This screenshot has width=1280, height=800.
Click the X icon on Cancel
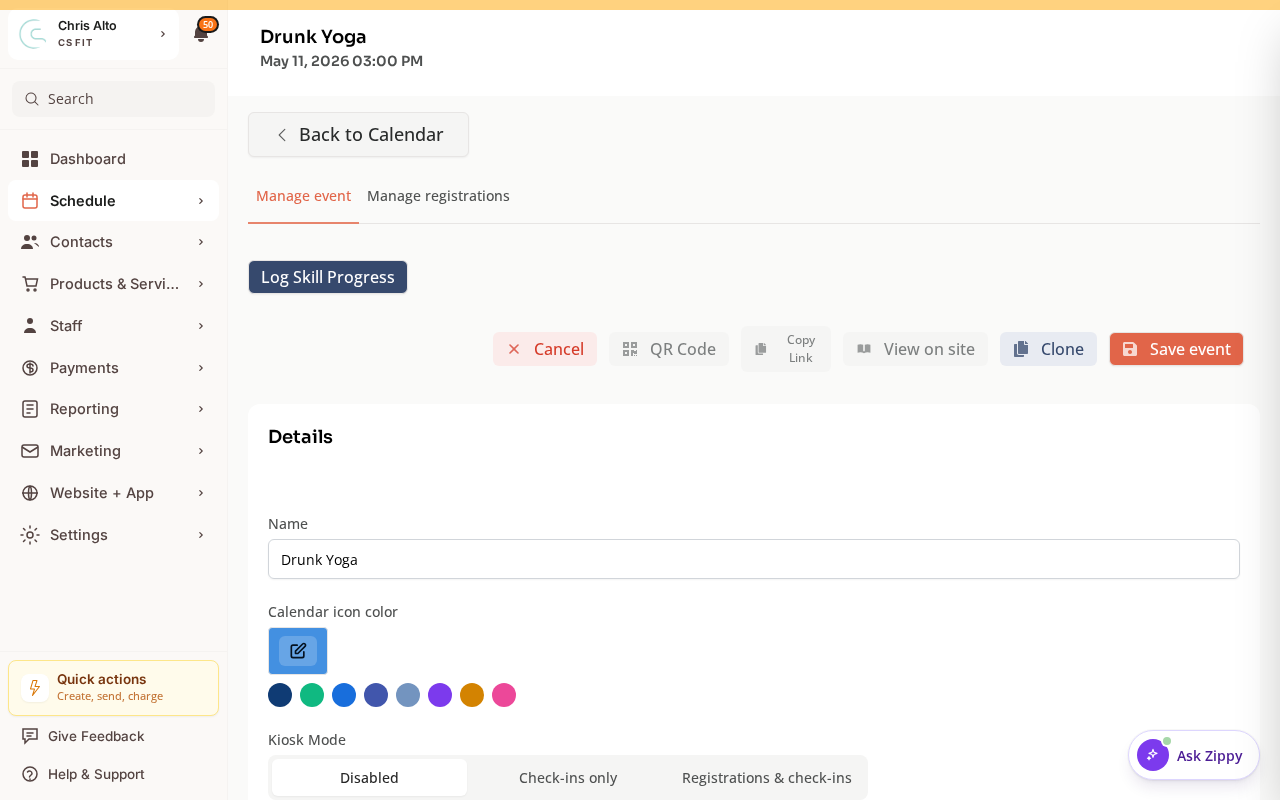(514, 349)
